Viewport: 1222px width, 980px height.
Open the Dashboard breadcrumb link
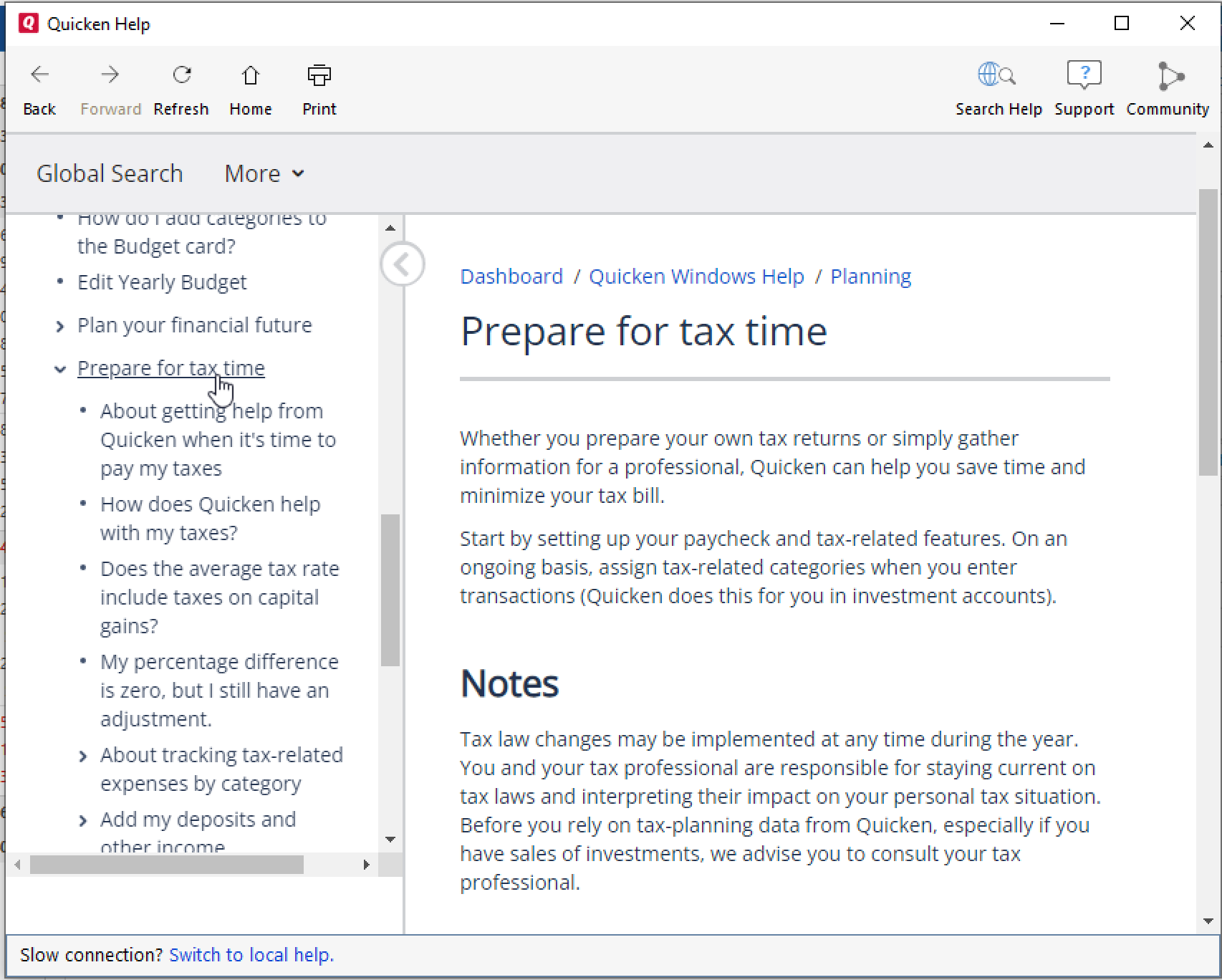pos(511,276)
